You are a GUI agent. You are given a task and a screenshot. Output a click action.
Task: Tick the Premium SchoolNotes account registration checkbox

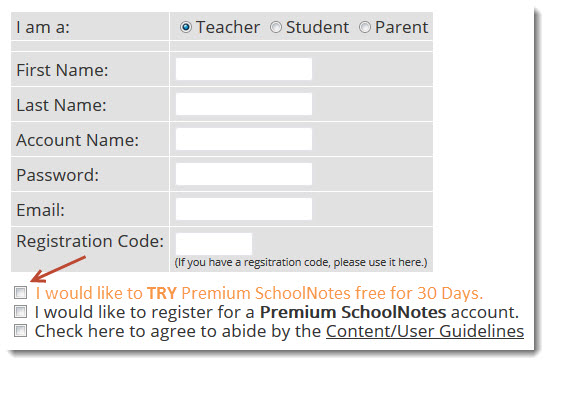(21, 311)
